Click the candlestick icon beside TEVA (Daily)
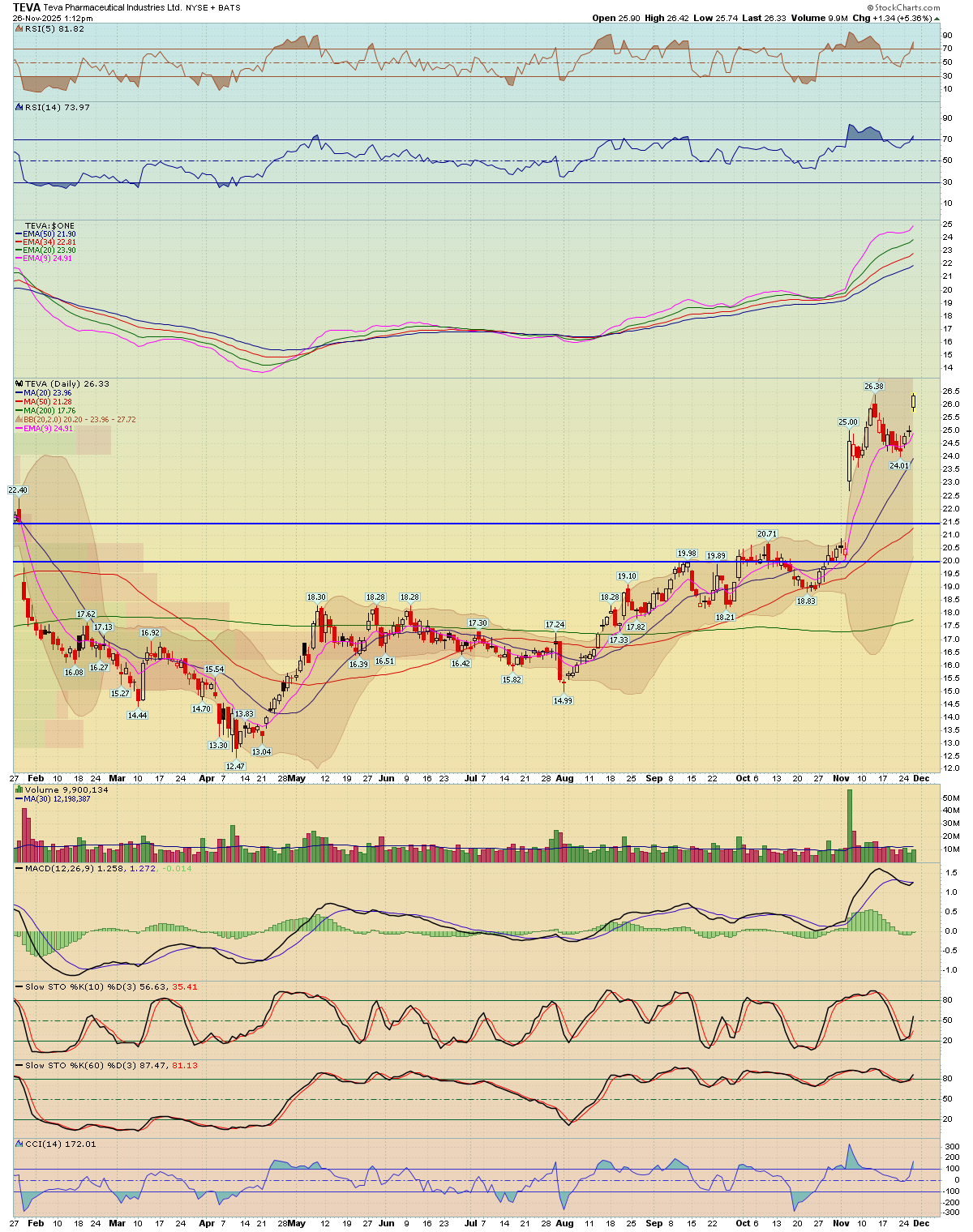 [19, 383]
